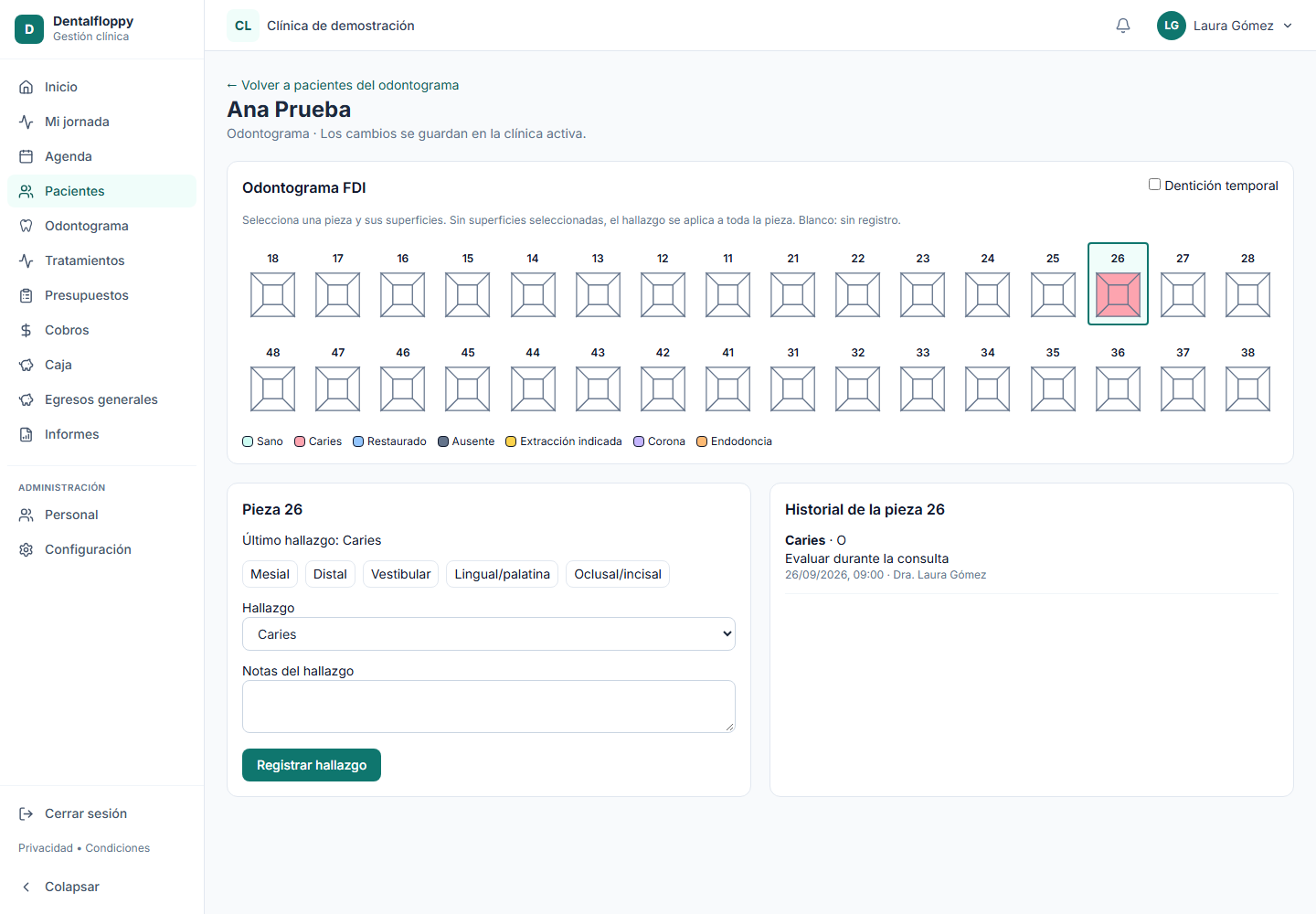Click the Inicio home icon

(x=27, y=87)
